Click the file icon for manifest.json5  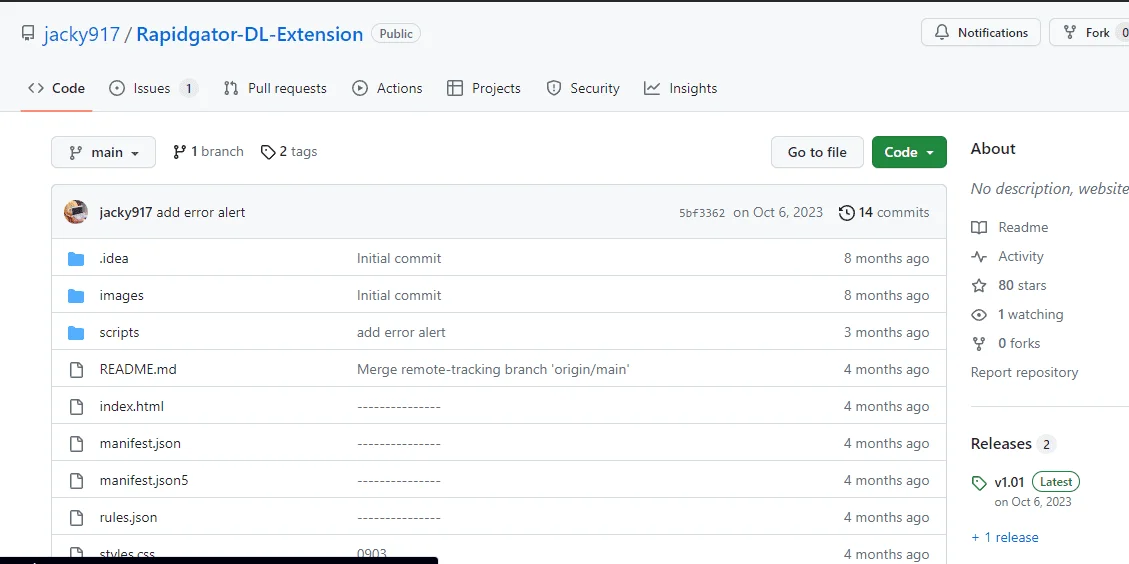pos(76,480)
